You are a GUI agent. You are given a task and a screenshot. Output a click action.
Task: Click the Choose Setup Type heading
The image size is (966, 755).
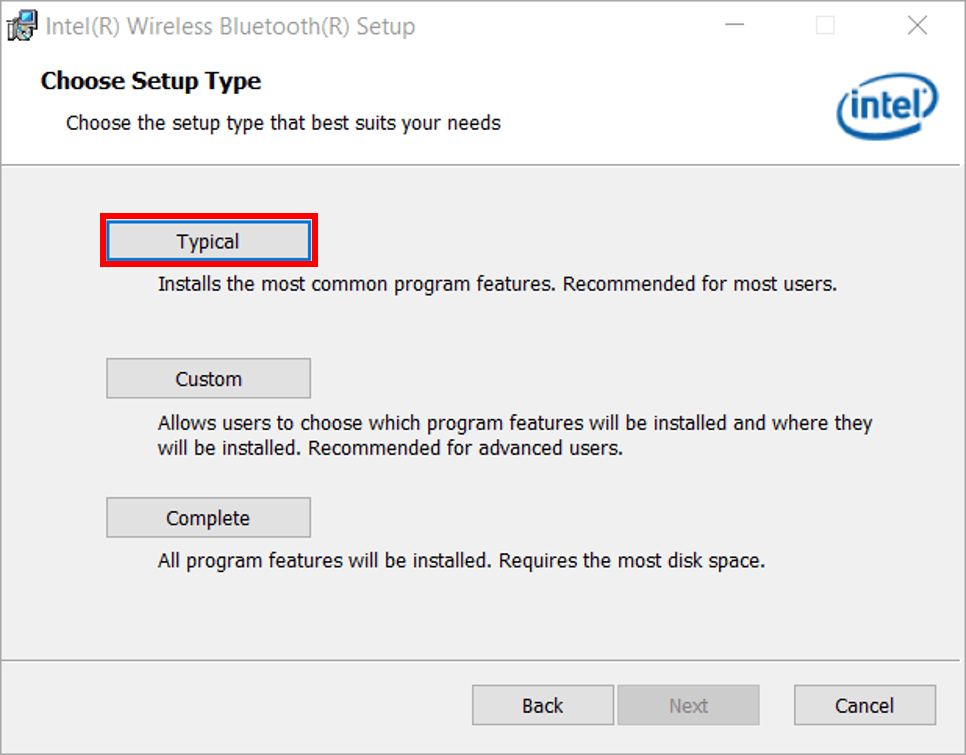[x=151, y=81]
